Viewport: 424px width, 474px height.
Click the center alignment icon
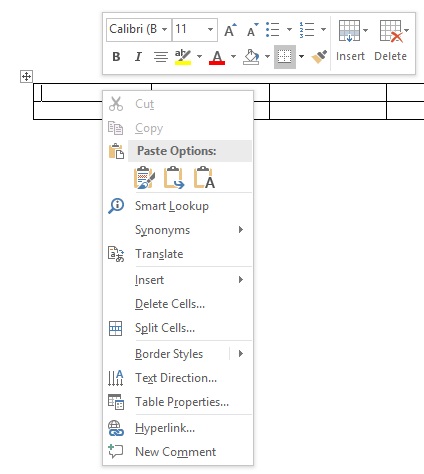tap(161, 57)
